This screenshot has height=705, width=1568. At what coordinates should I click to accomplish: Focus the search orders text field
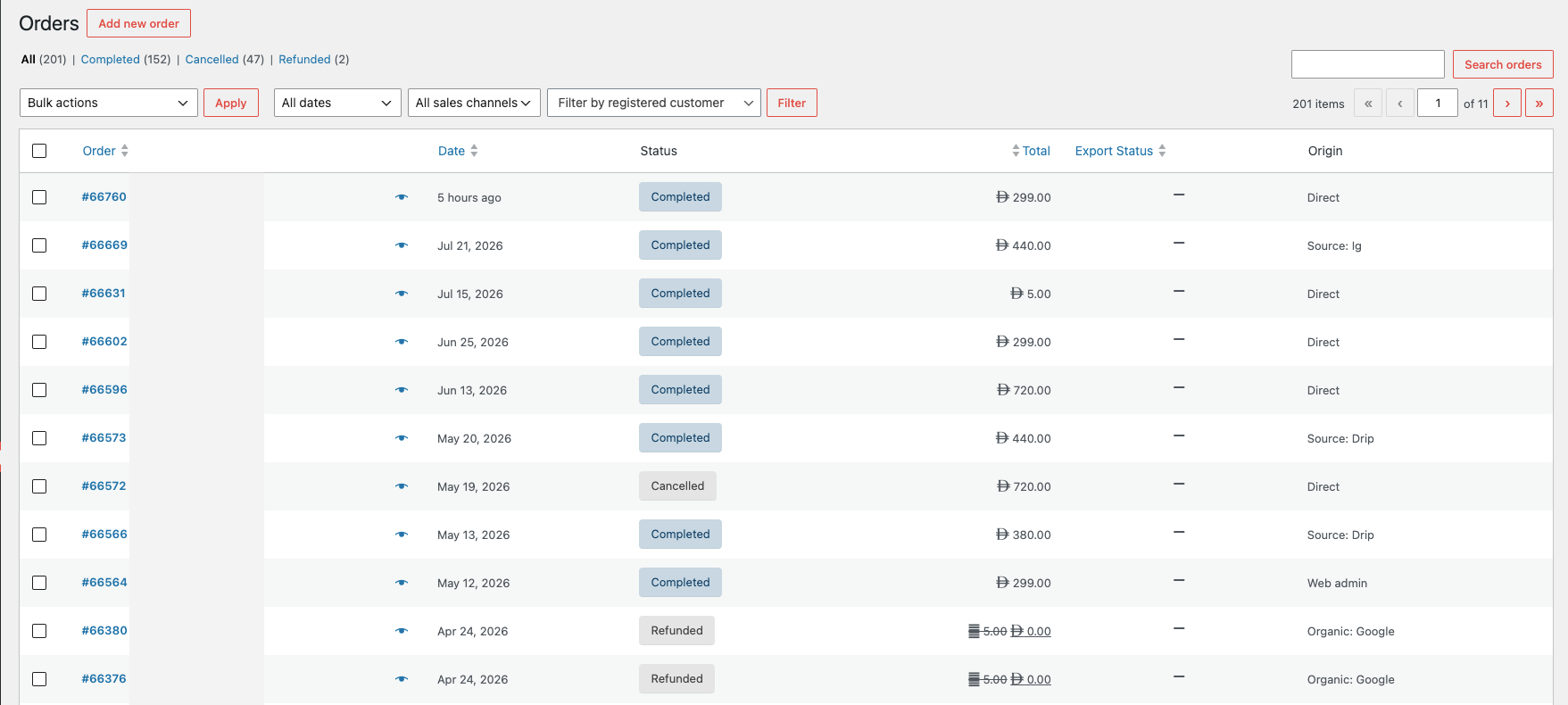1368,64
